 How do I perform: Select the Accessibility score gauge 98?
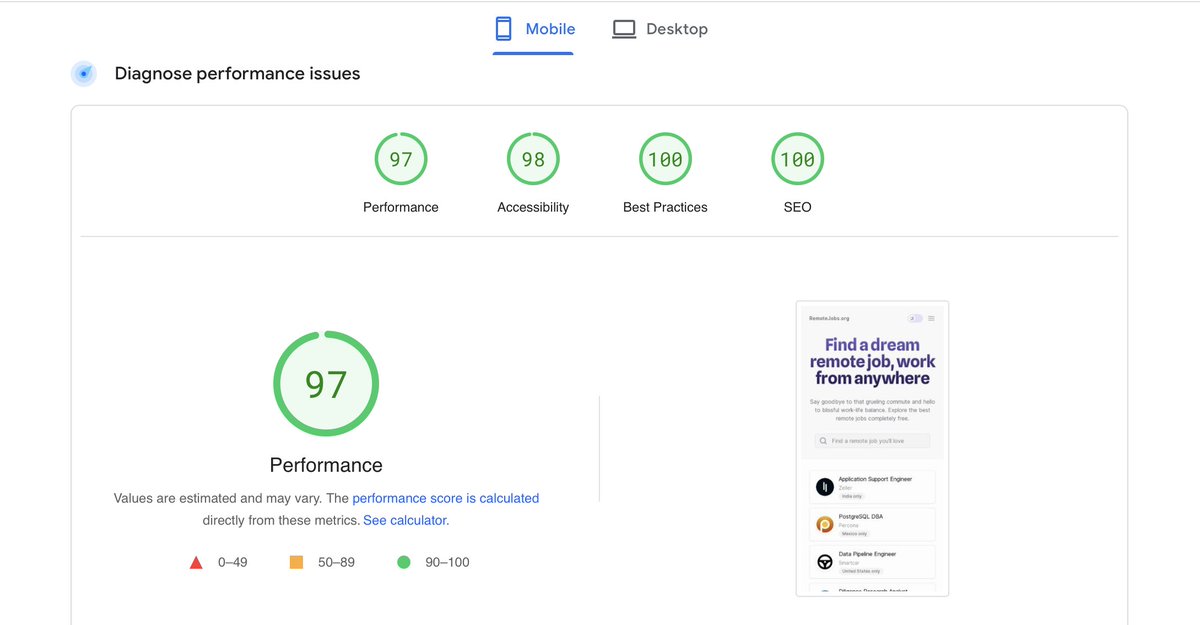(x=533, y=159)
